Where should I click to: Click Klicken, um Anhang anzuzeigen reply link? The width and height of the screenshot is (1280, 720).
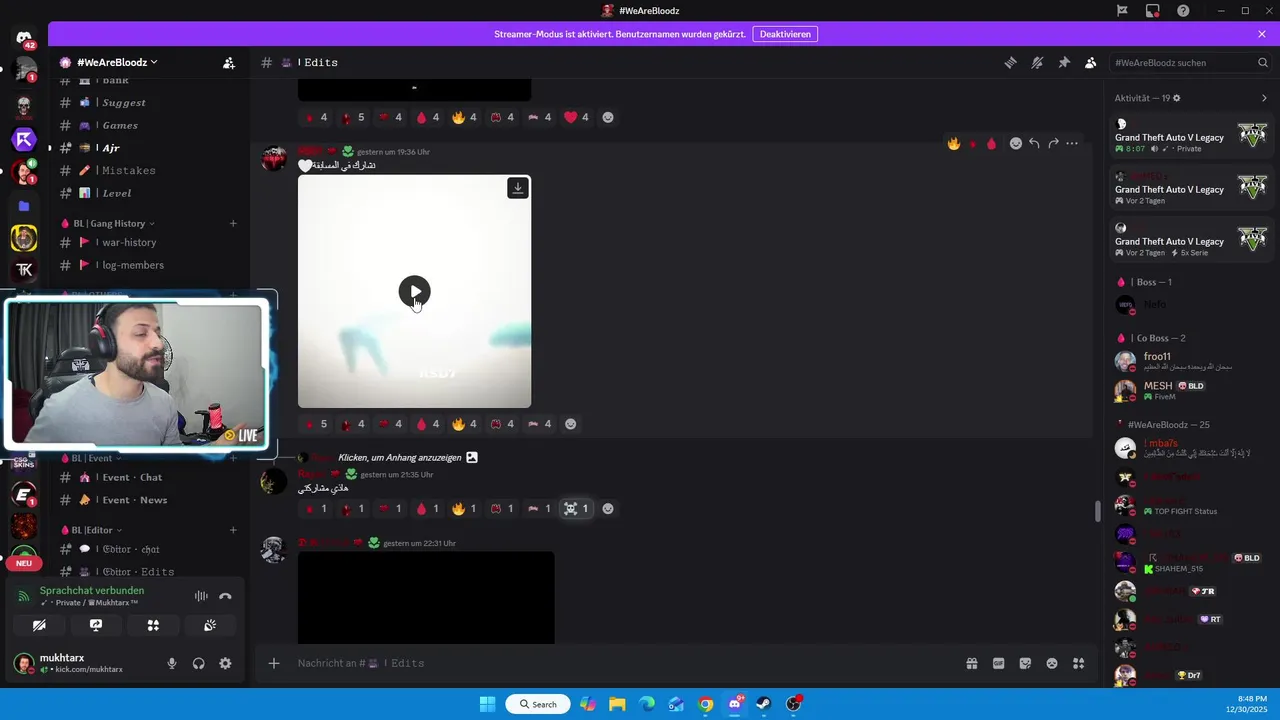coord(399,457)
